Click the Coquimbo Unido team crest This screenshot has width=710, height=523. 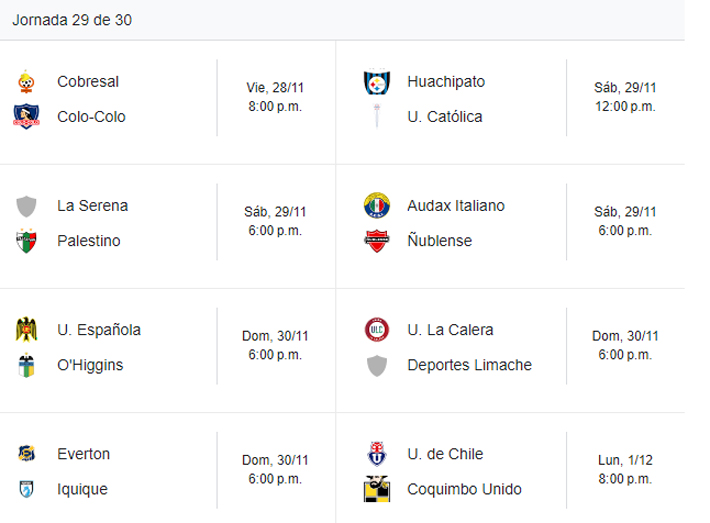376,490
